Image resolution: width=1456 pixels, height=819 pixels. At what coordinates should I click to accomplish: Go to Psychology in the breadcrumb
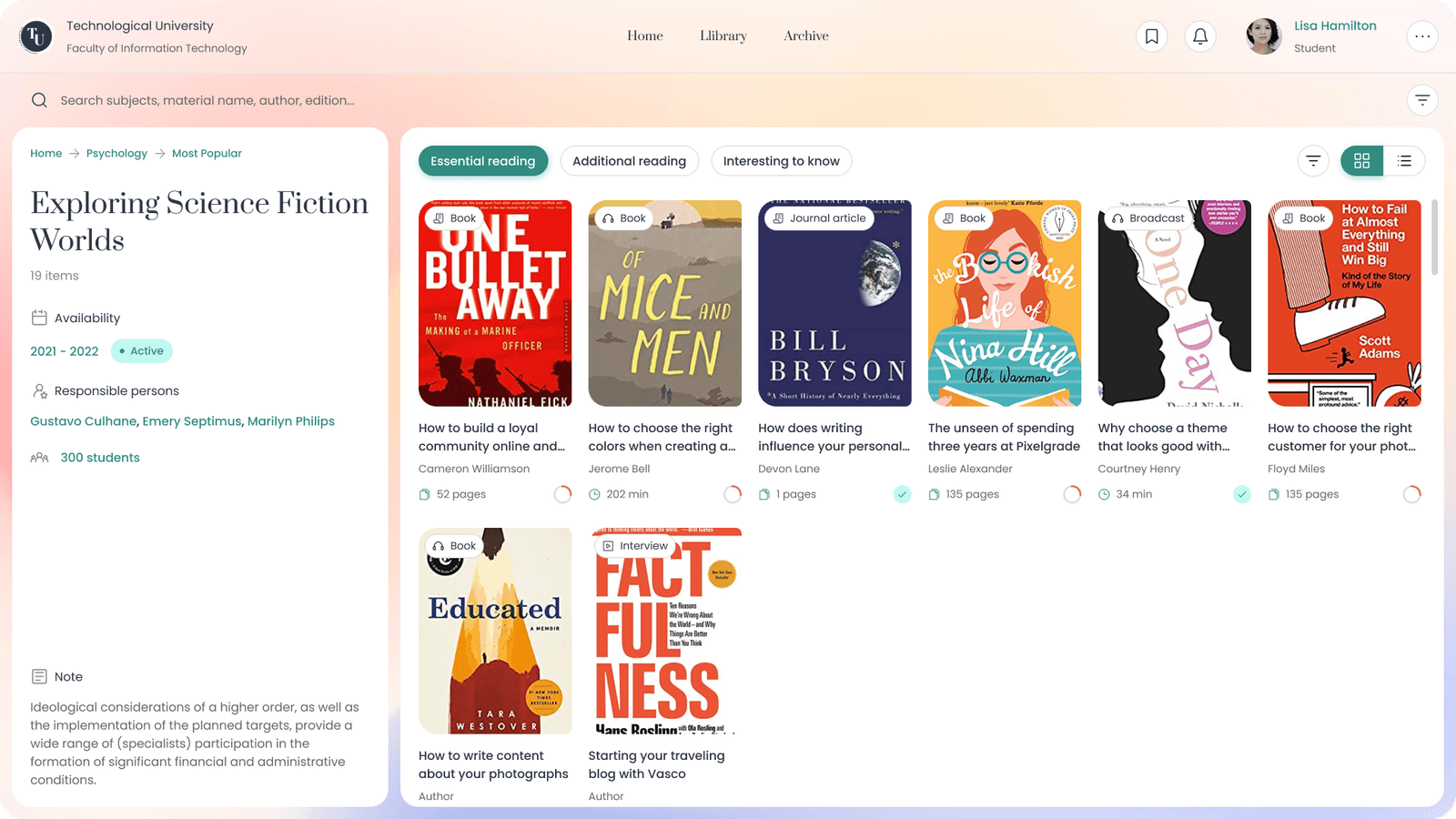point(116,154)
